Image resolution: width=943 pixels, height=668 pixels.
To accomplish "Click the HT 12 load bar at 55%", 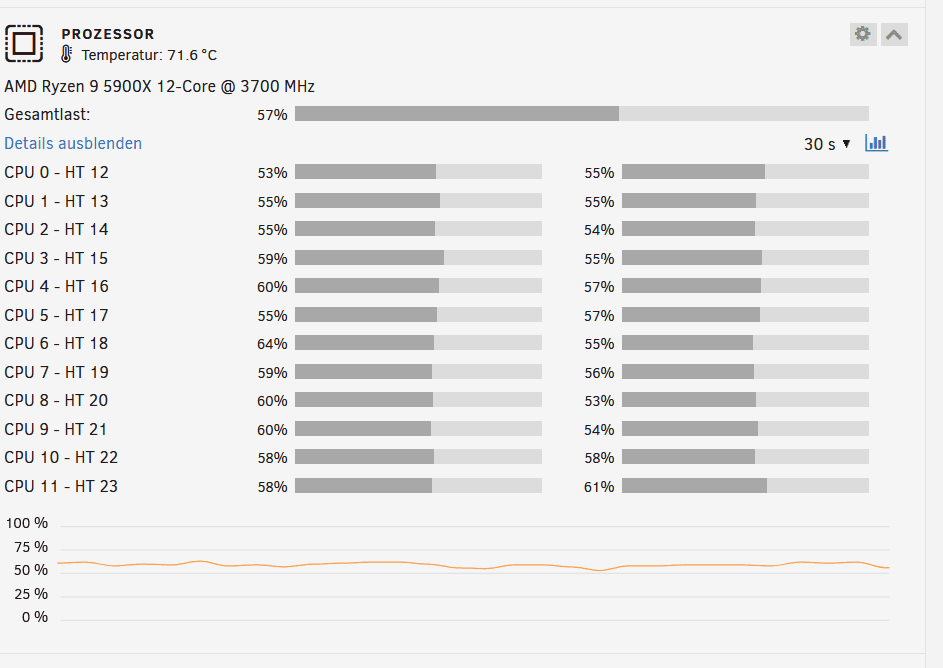I will 745,172.
